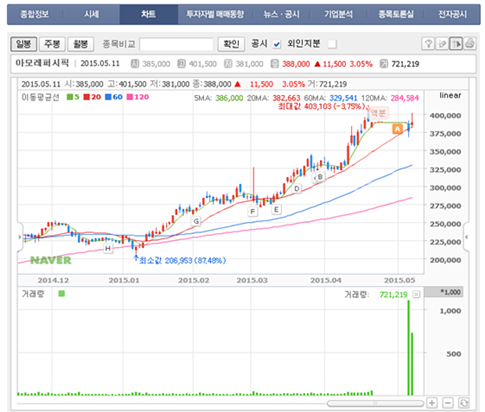Open the 투자자별 매매동향 tab
This screenshot has height=412, width=485.
coord(215,14)
